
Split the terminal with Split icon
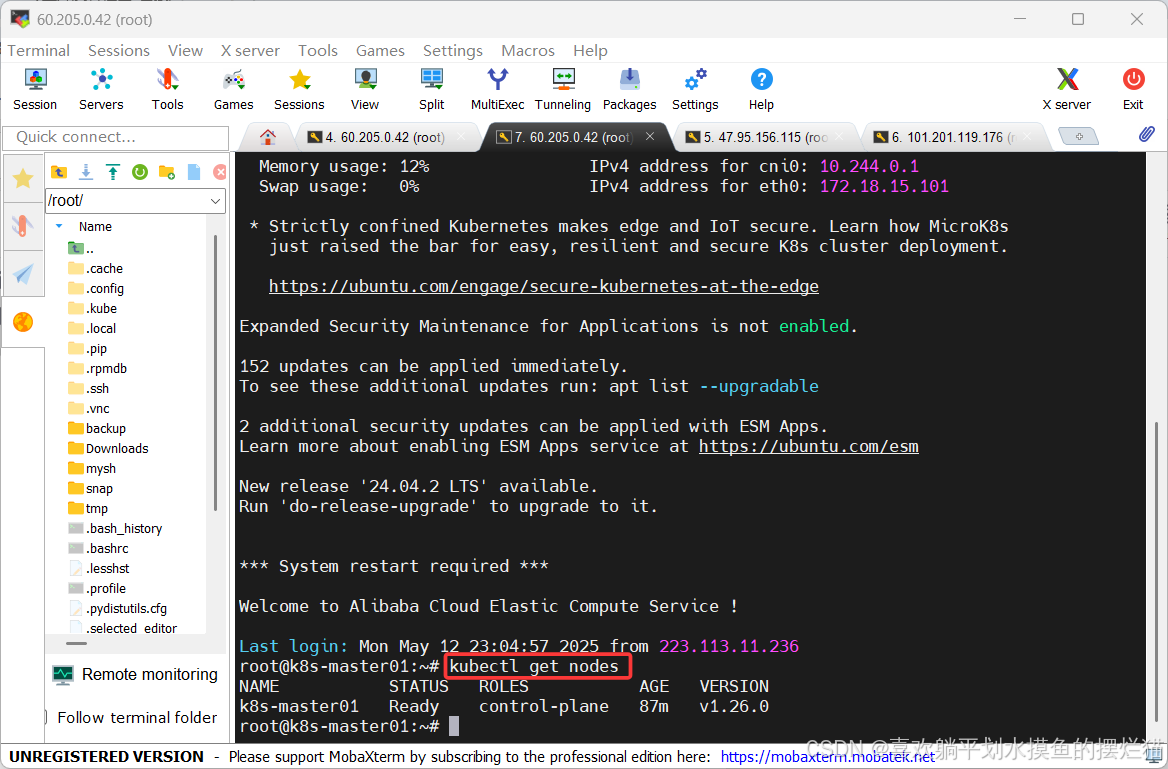coord(431,89)
